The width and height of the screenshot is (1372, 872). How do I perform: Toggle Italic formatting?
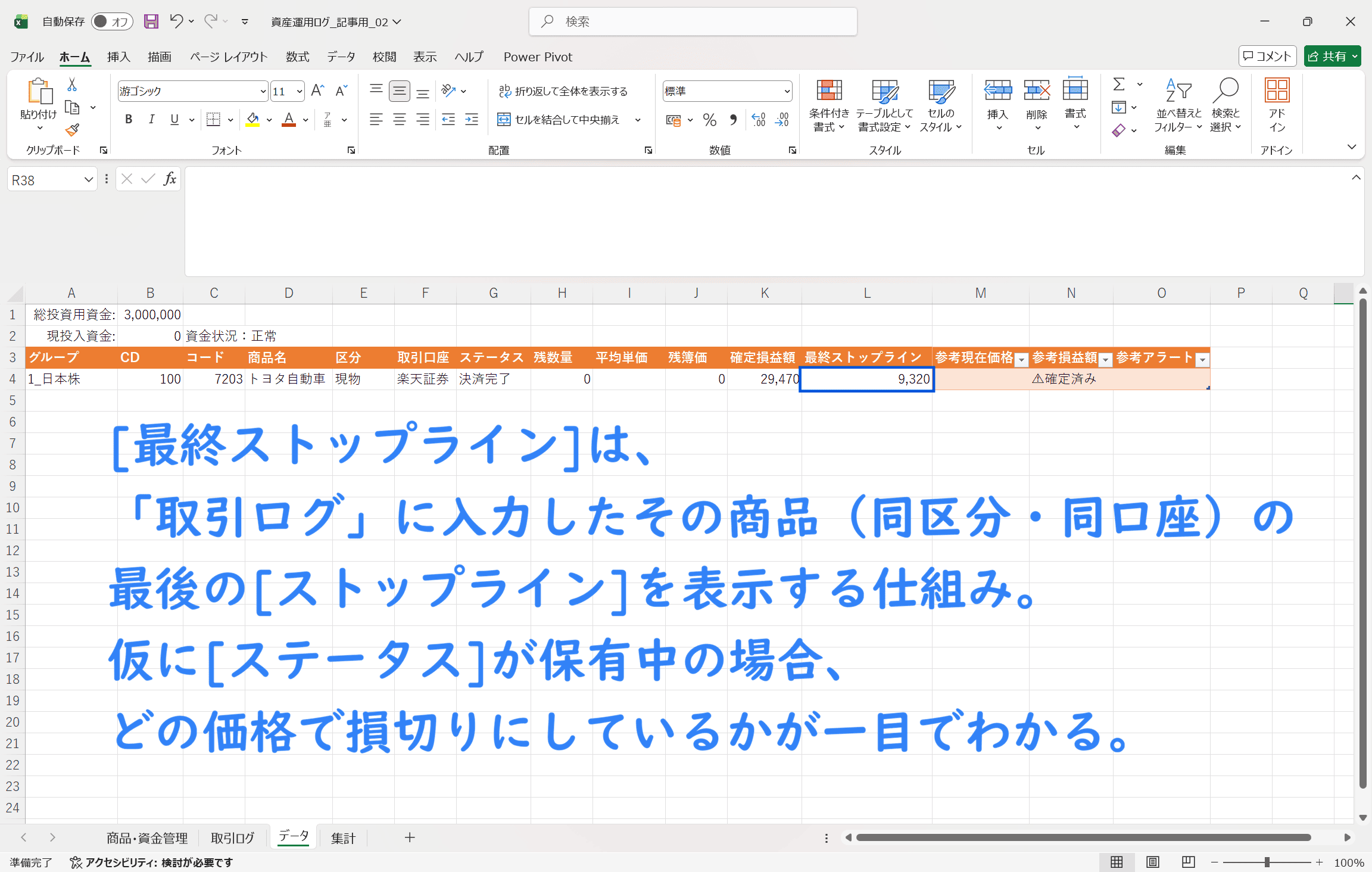(151, 120)
